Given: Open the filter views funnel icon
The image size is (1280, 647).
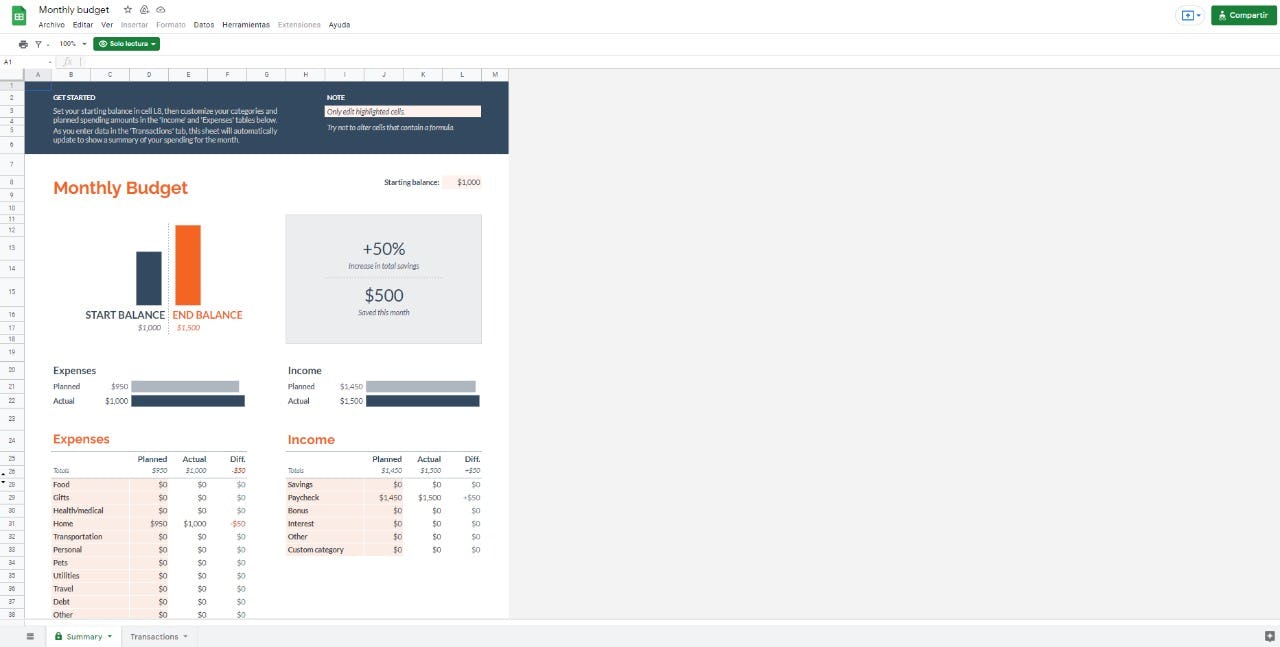Looking at the screenshot, I should click(39, 44).
